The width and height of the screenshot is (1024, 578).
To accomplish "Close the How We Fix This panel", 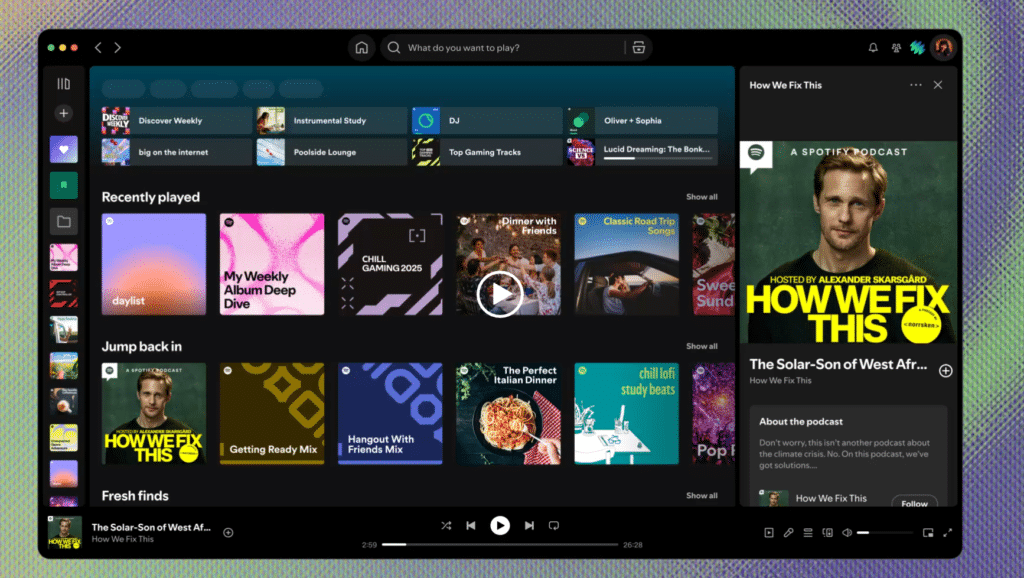I will 938,85.
